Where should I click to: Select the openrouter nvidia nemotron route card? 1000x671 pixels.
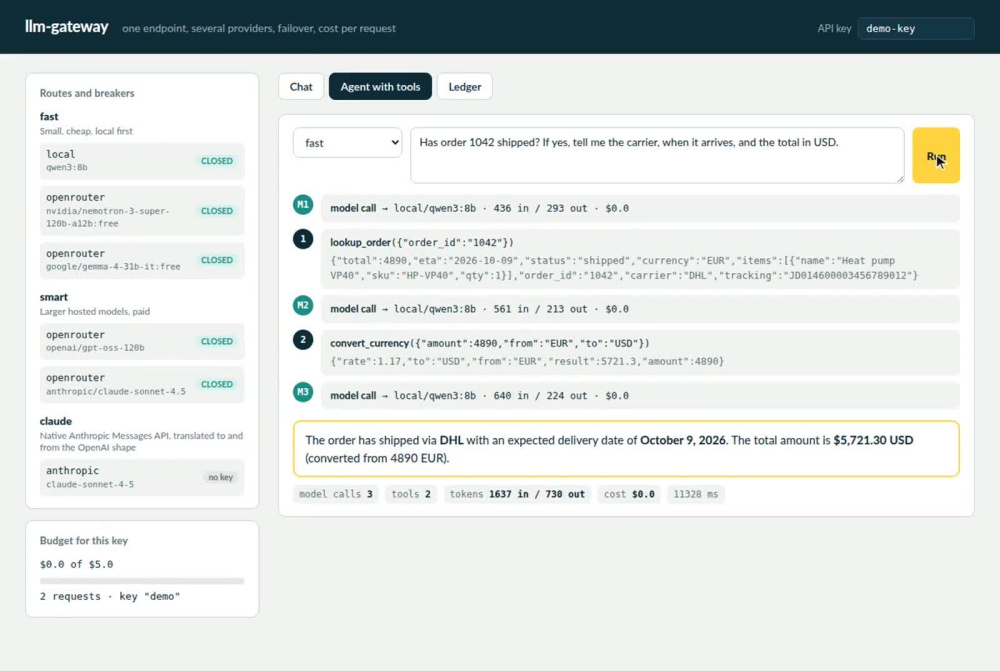click(142, 210)
